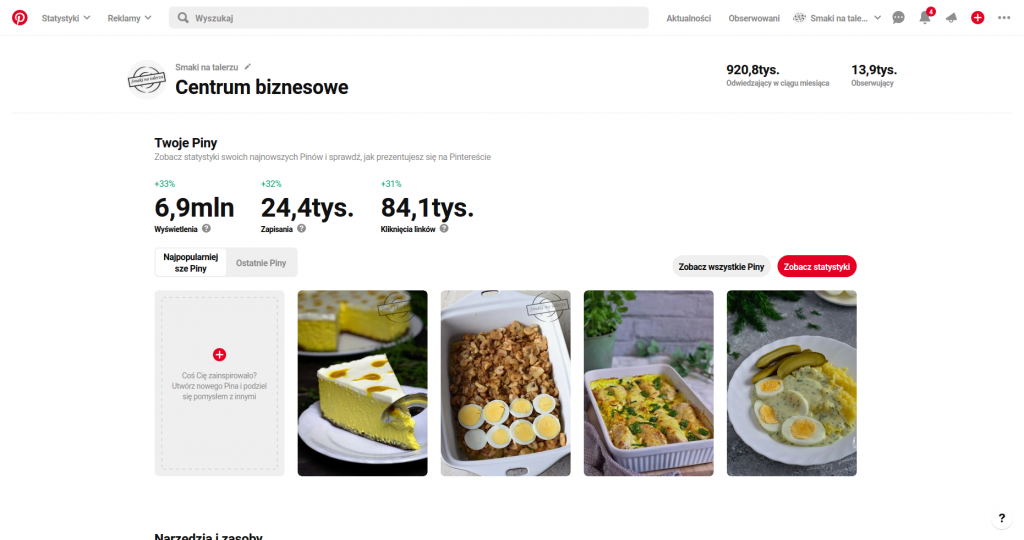
Task: Click the Zobacz statystyki red button
Action: [817, 266]
